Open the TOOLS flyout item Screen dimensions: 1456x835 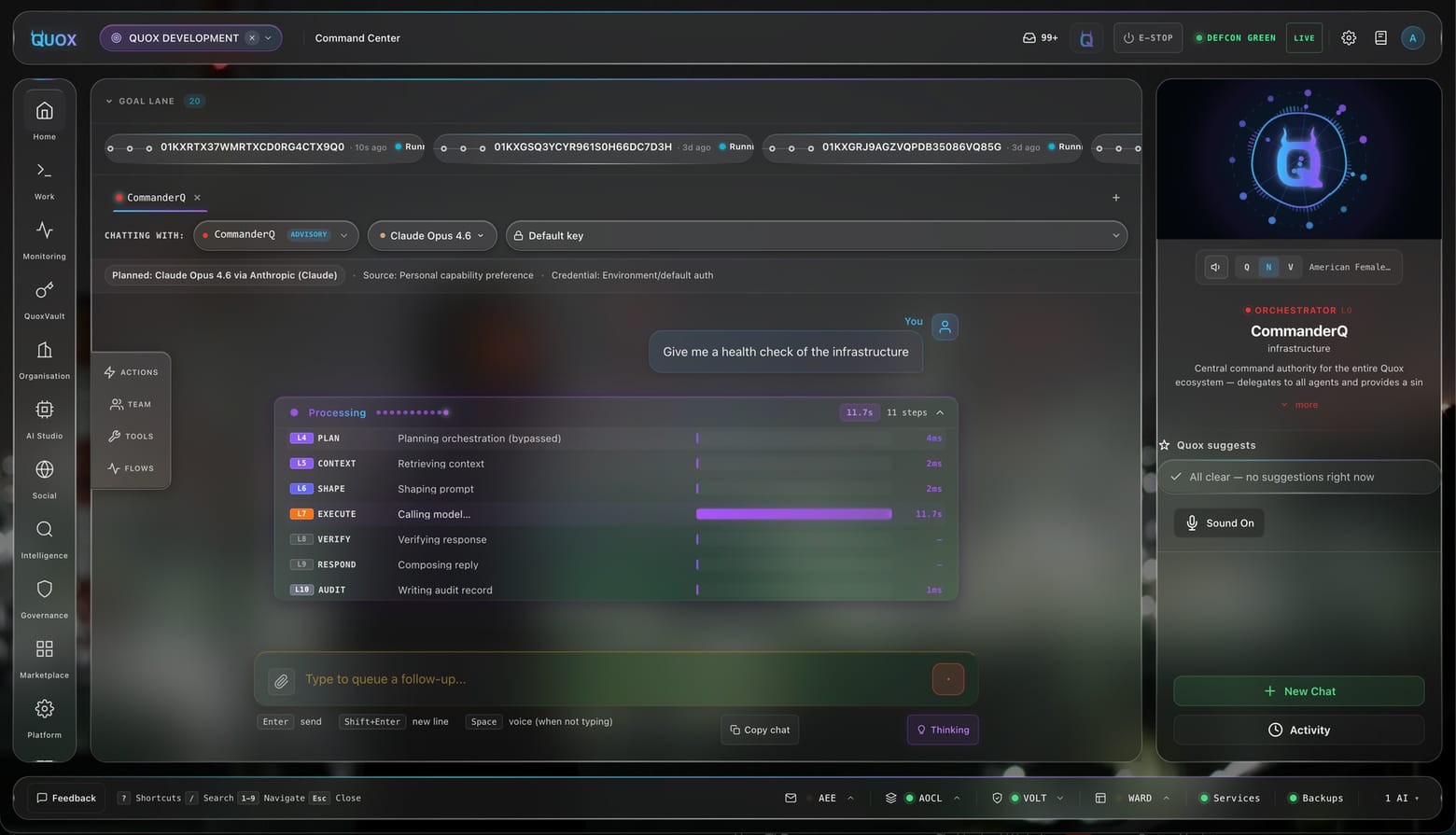(x=132, y=437)
